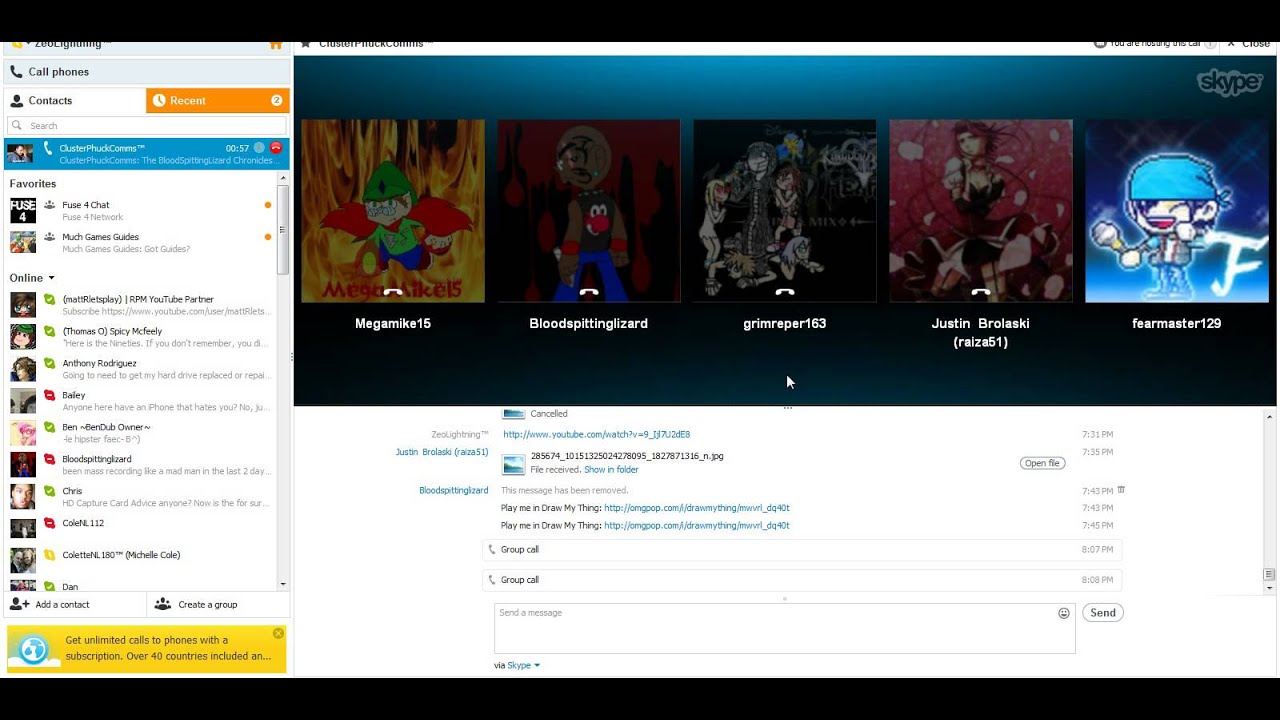
Task: Open omgpop link sent at 7:43 PM
Action: pyautogui.click(x=697, y=508)
